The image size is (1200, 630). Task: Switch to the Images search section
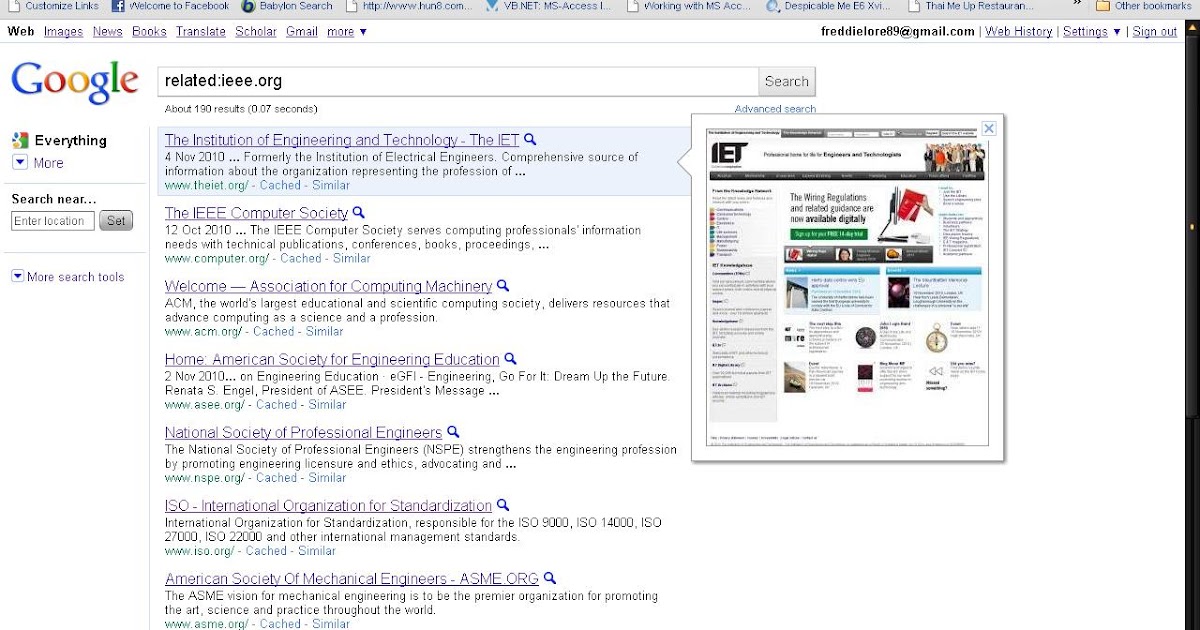click(x=63, y=31)
